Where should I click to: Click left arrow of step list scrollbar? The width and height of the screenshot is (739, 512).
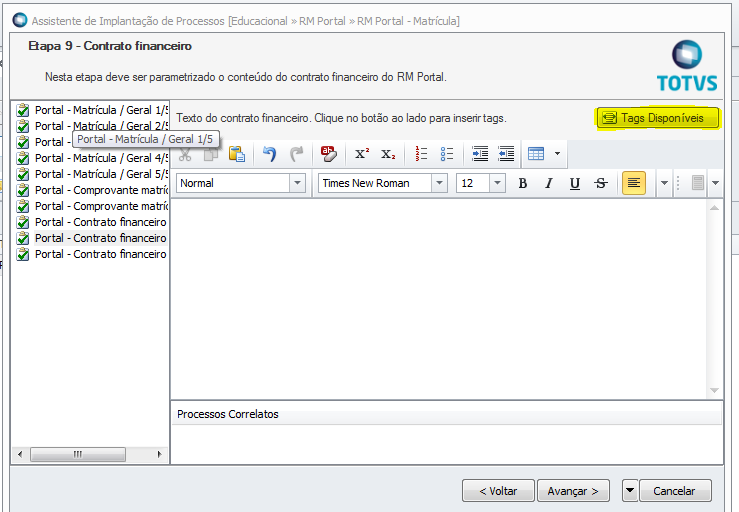point(20,454)
